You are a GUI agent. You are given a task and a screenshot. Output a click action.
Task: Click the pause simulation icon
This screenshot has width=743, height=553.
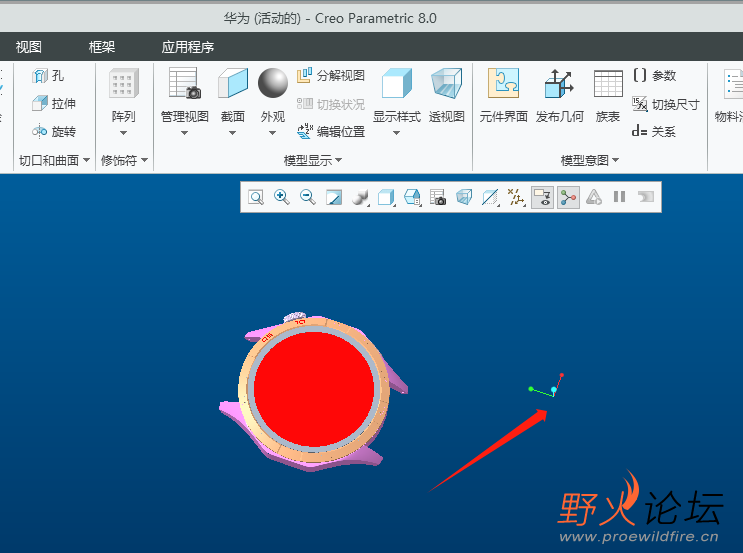coord(619,197)
